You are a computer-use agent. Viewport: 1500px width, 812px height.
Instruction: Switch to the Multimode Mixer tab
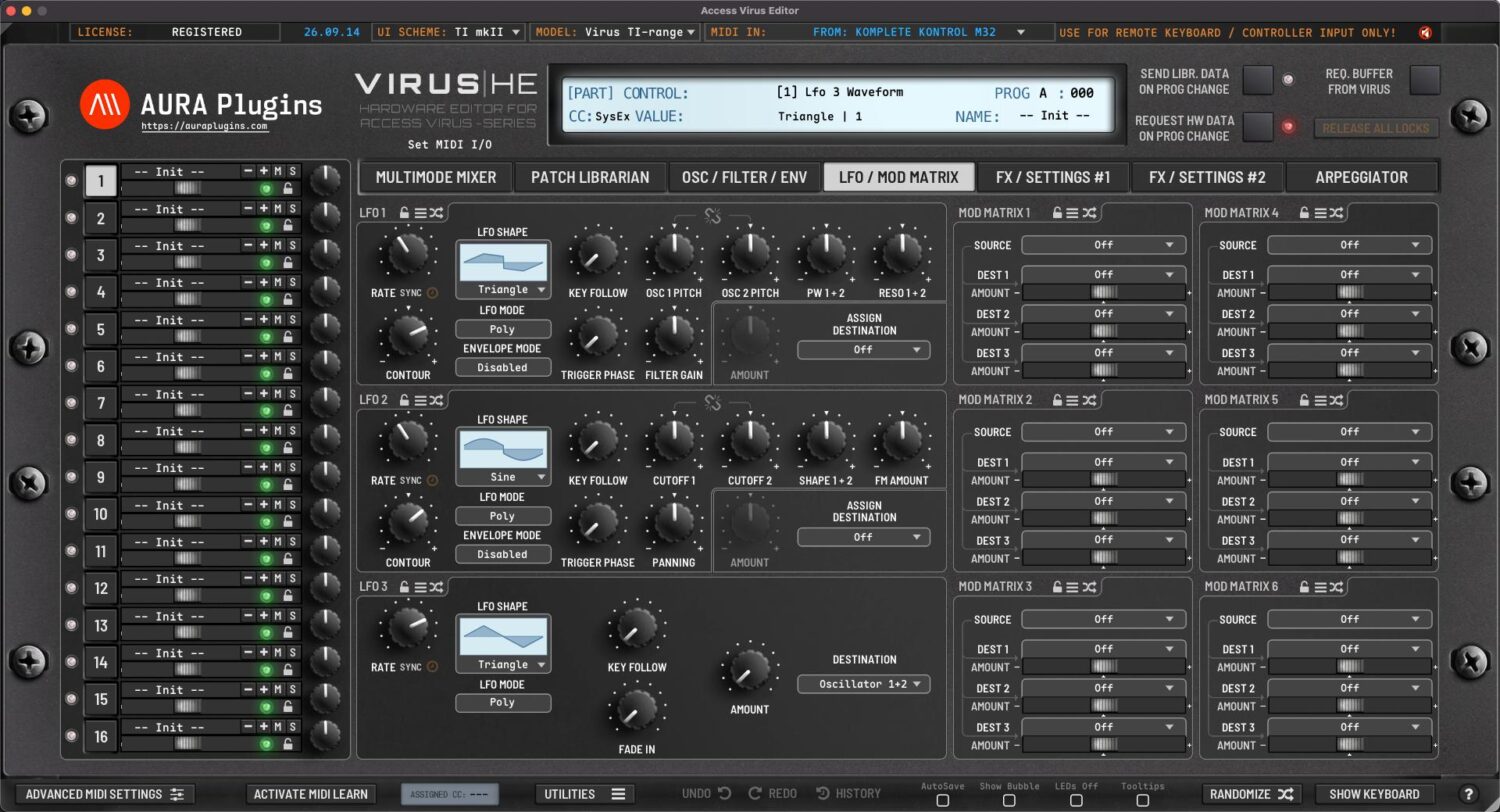(x=435, y=177)
